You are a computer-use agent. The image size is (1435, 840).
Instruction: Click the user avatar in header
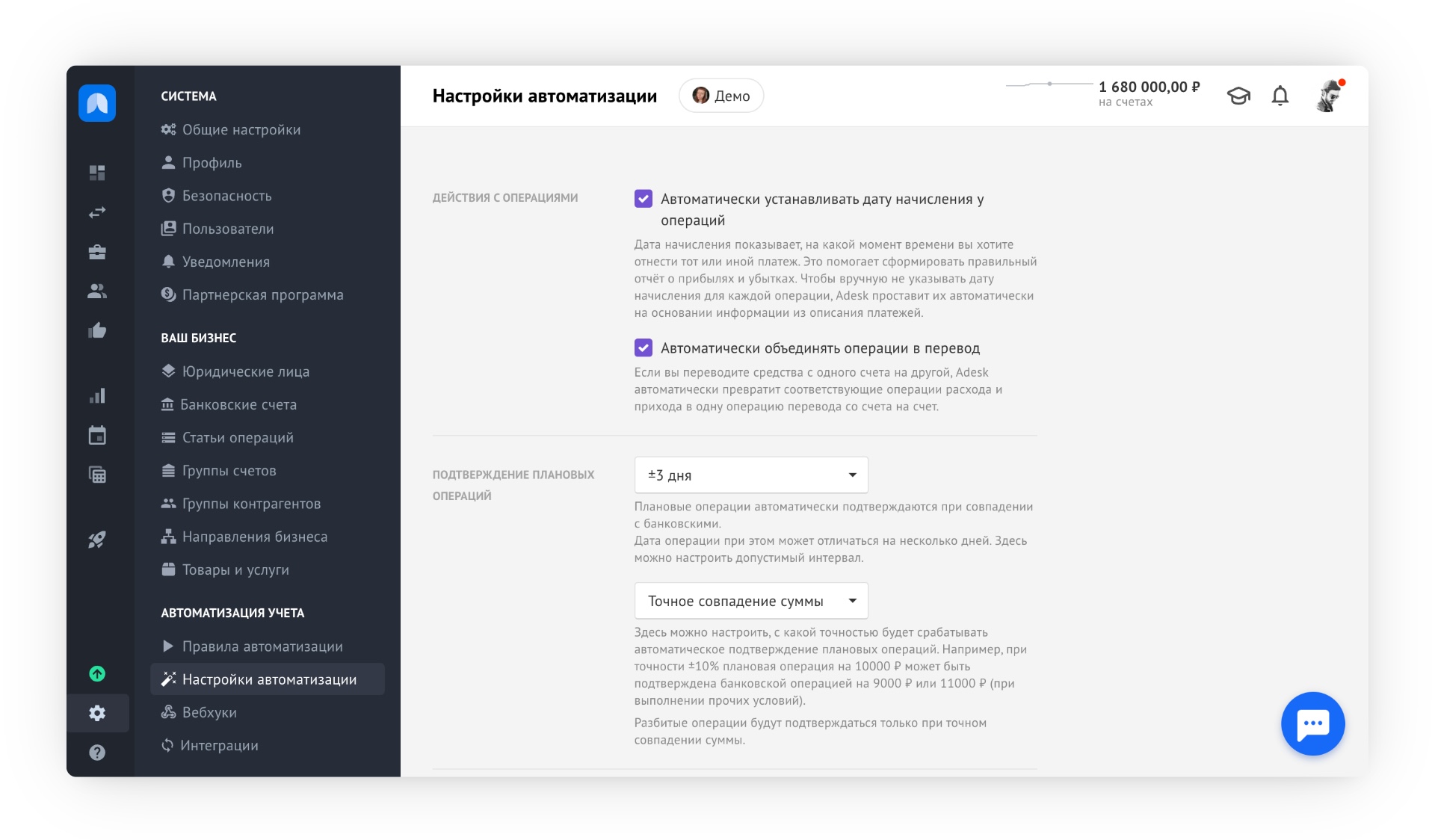1329,96
